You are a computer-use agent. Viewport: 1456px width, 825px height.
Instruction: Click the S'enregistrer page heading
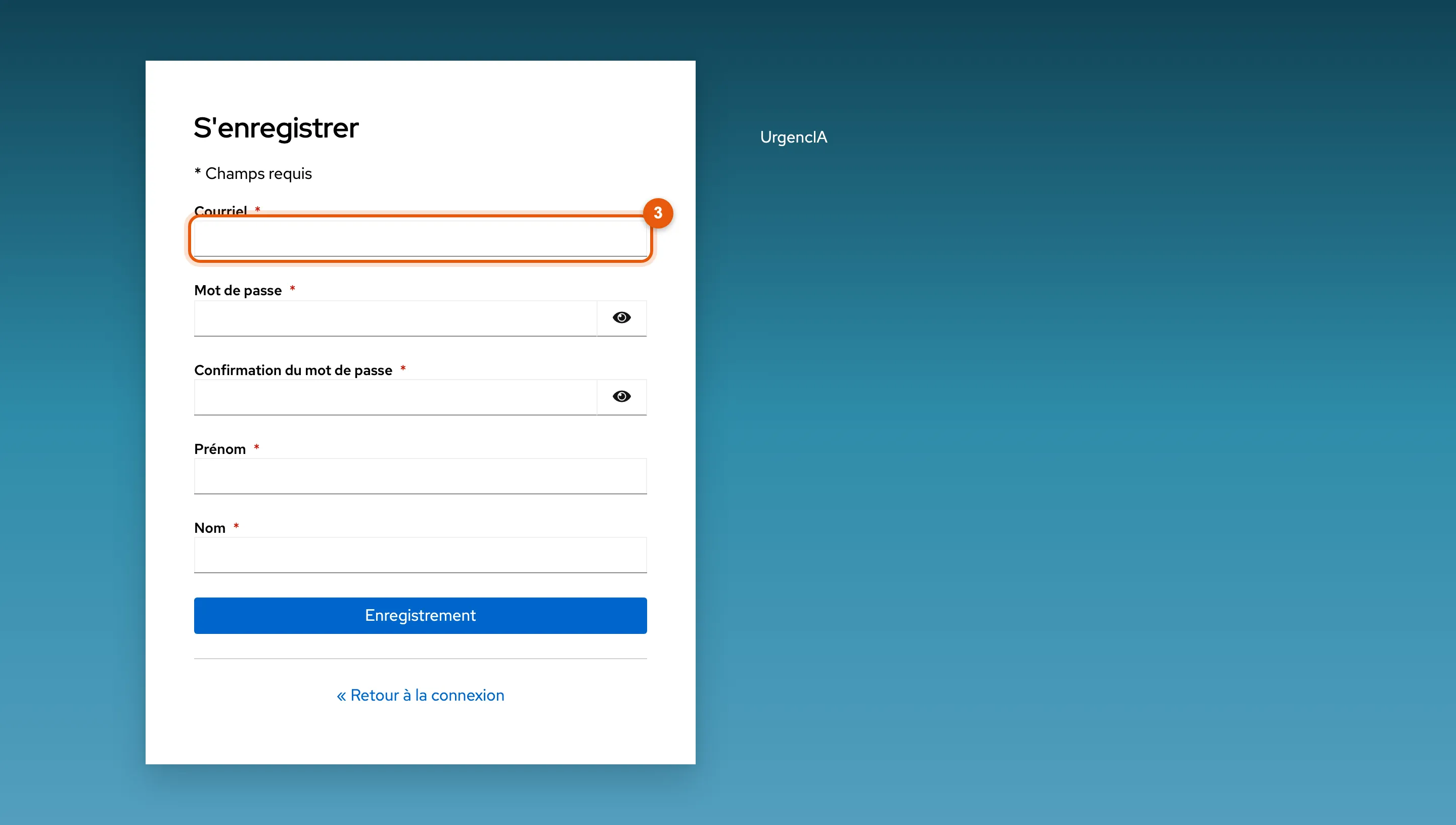click(276, 127)
